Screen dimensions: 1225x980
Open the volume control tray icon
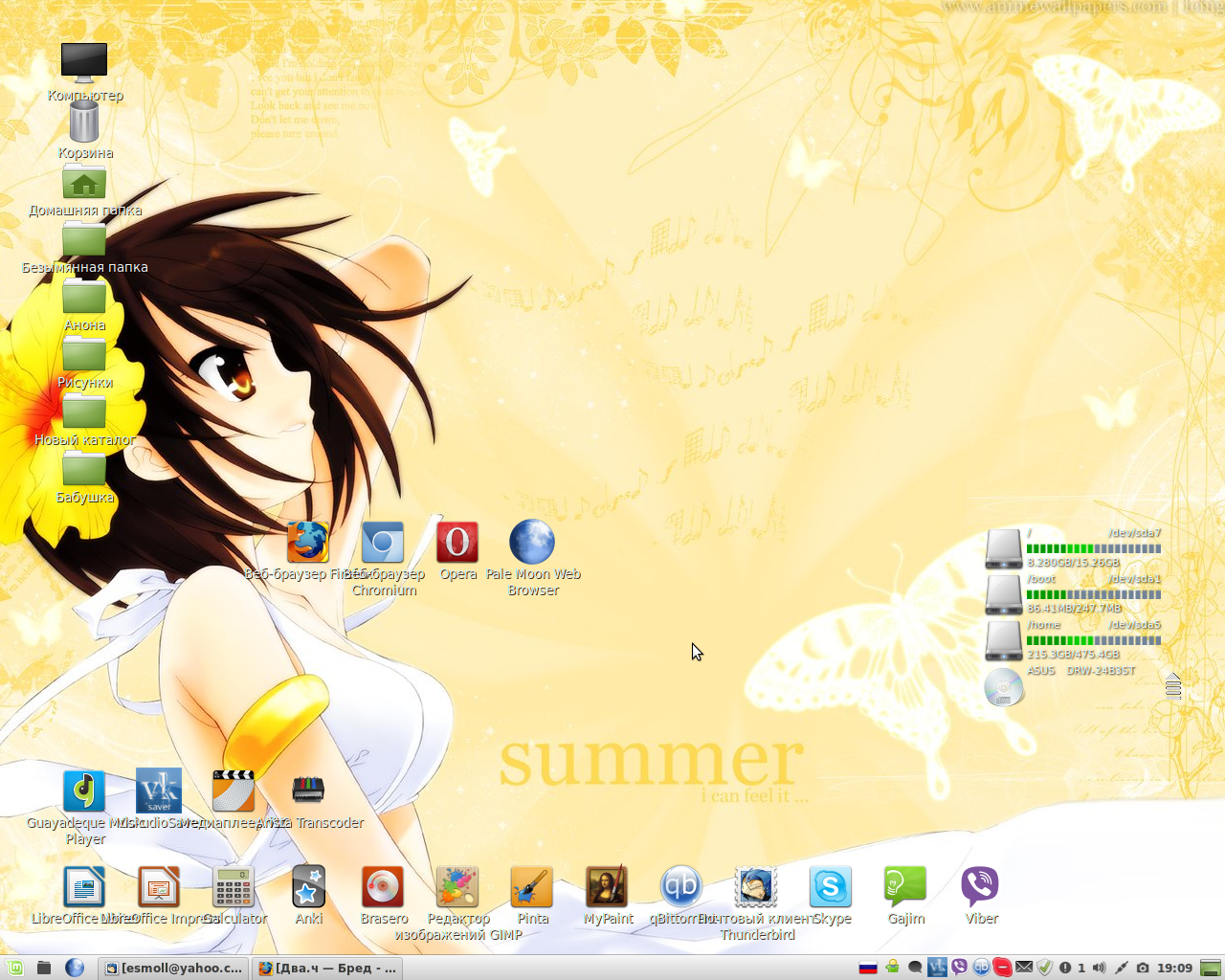point(1099,968)
